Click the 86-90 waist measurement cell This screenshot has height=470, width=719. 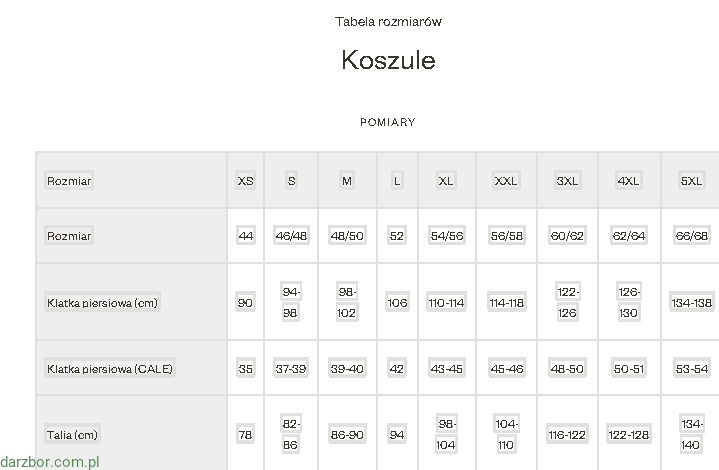click(347, 435)
